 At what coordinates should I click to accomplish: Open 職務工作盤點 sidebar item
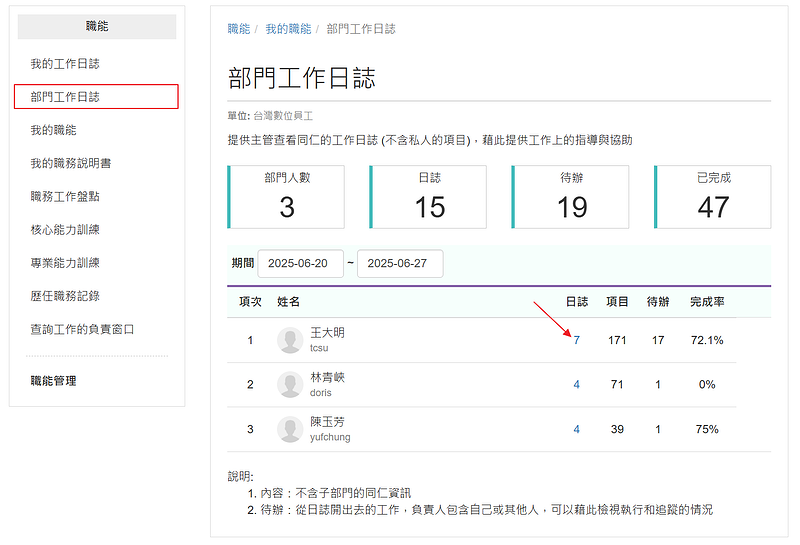[x=65, y=196]
